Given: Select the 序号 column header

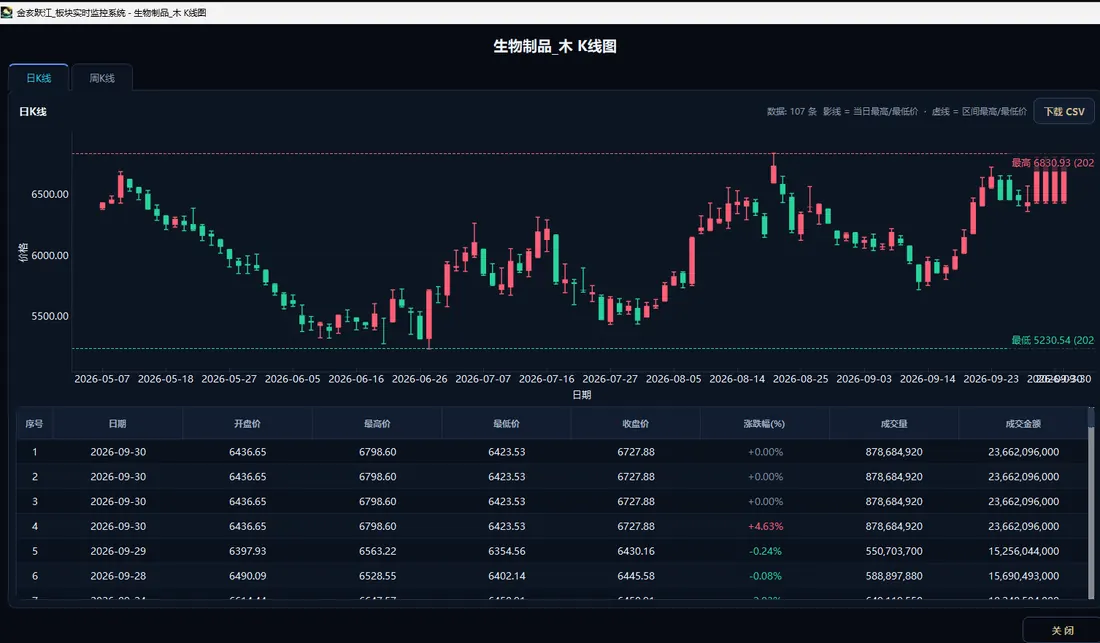Looking at the screenshot, I should coord(34,424).
